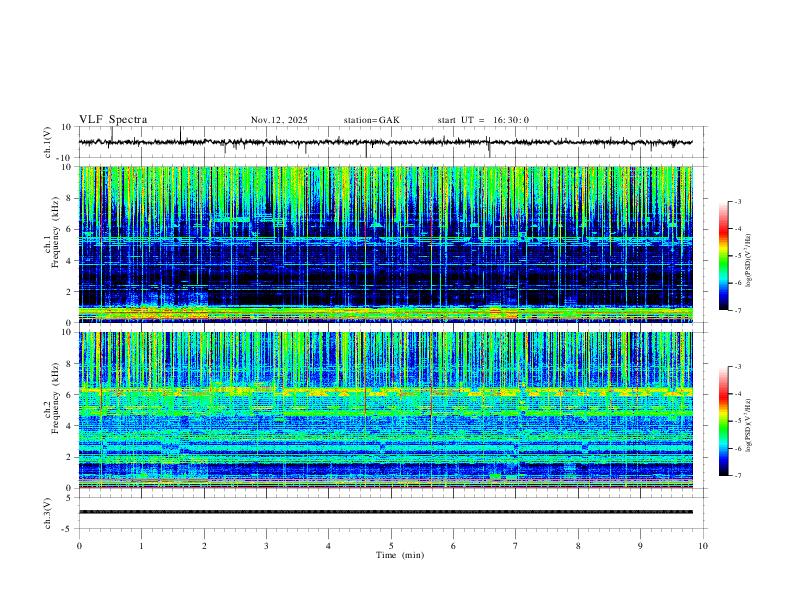Click the time axis tick label "10"
792x612 pixels.
pyautogui.click(x=703, y=546)
